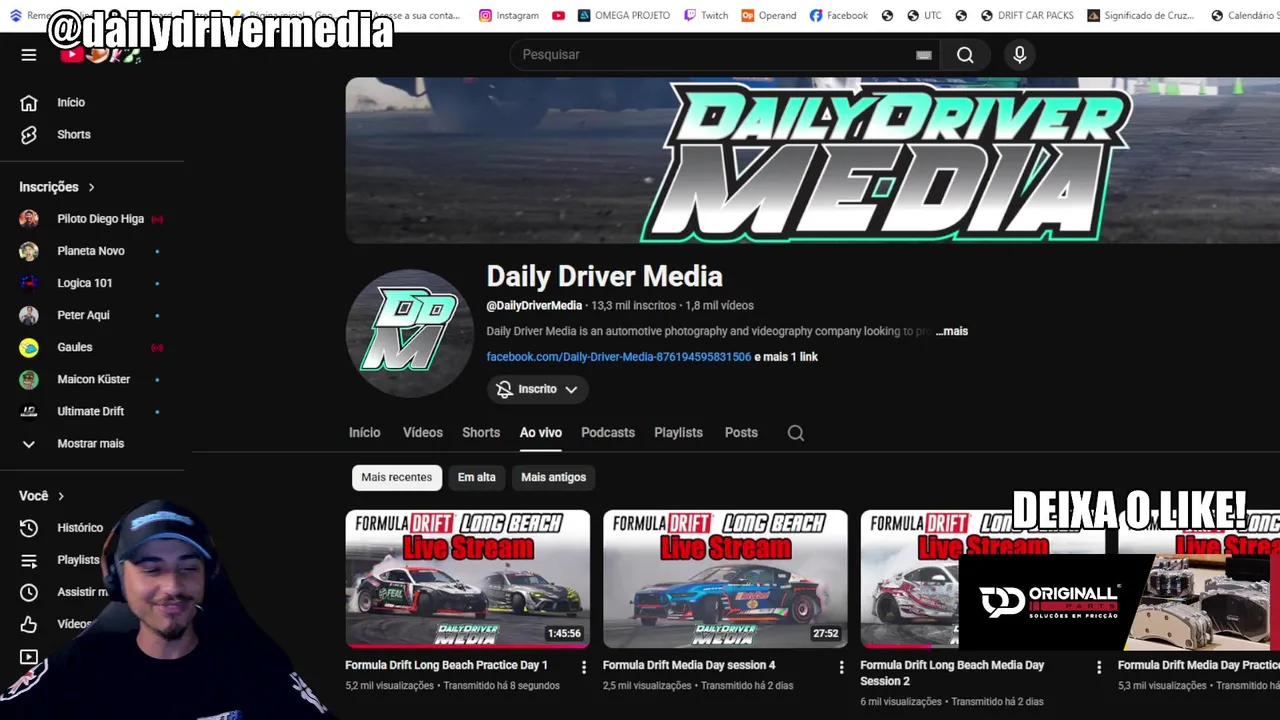1280x720 pixels.
Task: Switch to the Podcasts tab
Action: click(x=608, y=433)
